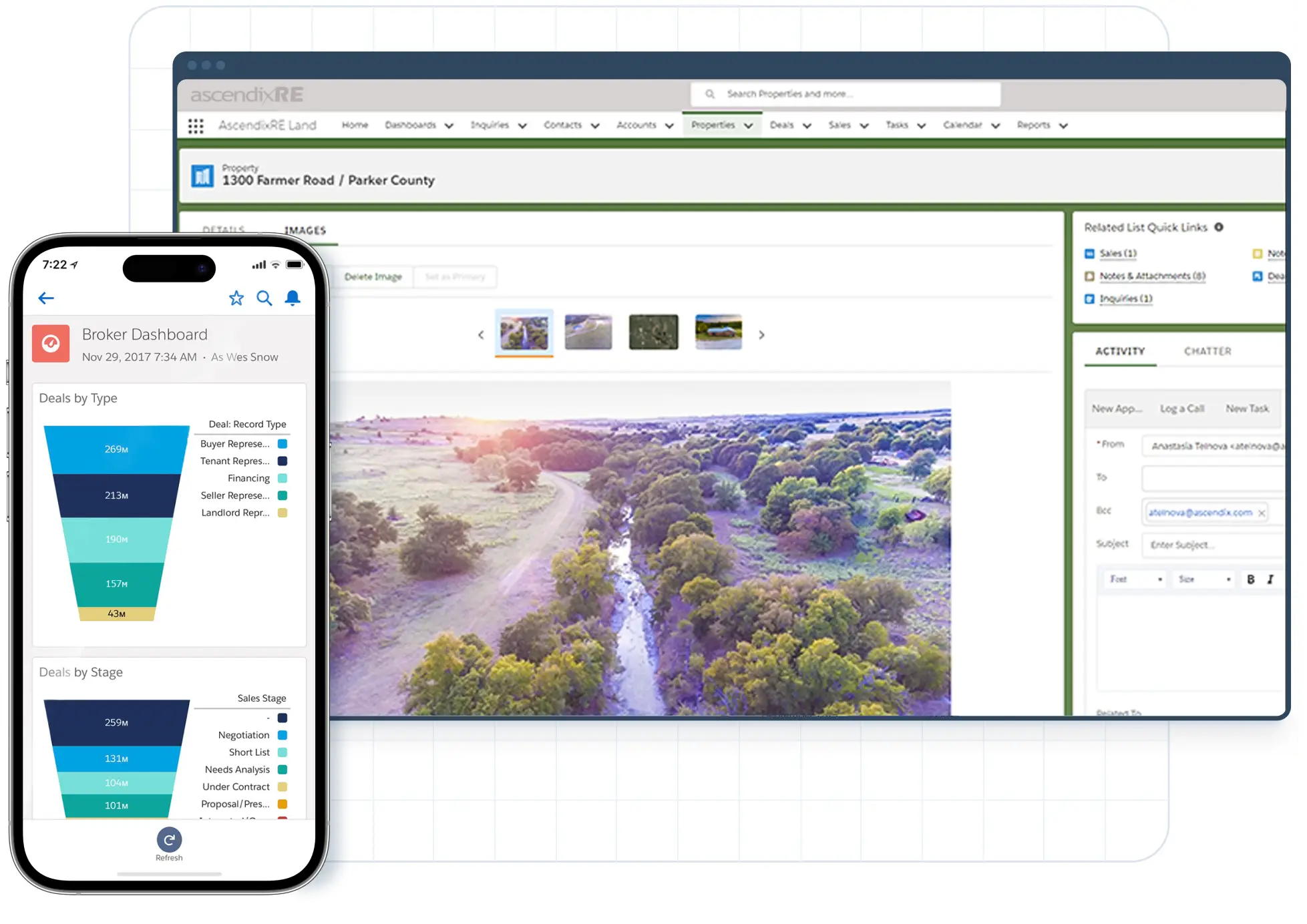Expand the Sales nav dropdown arrow
This screenshot has height=924, width=1307.
pos(864,126)
